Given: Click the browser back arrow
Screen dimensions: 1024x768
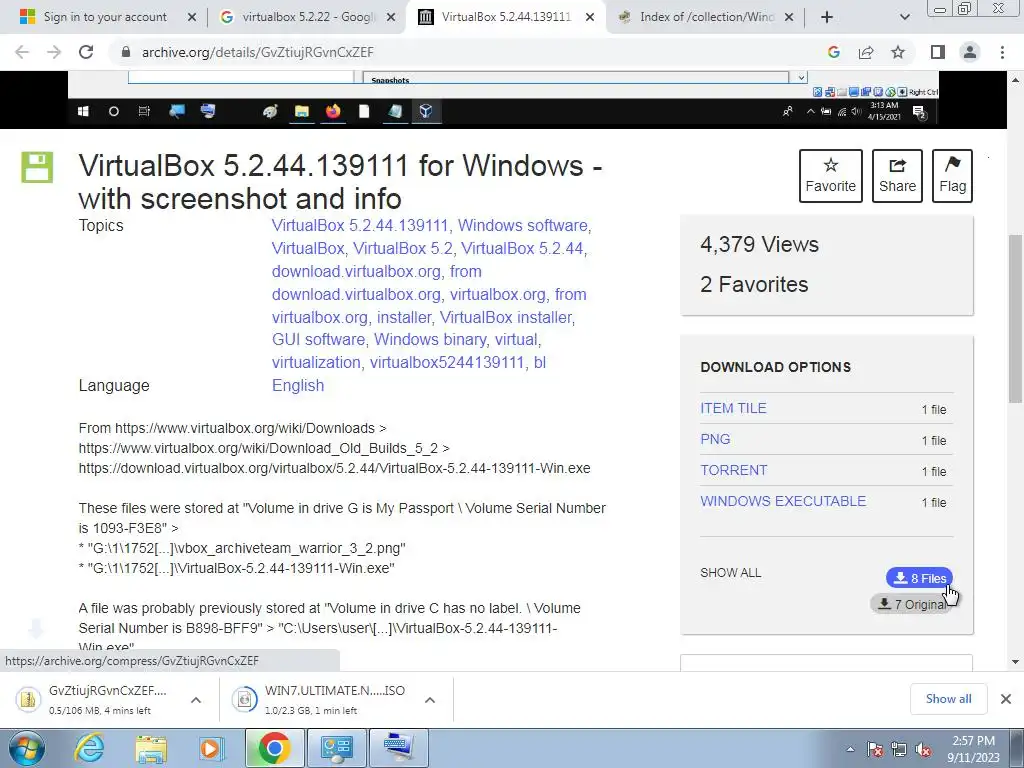Looking at the screenshot, I should 22,52.
